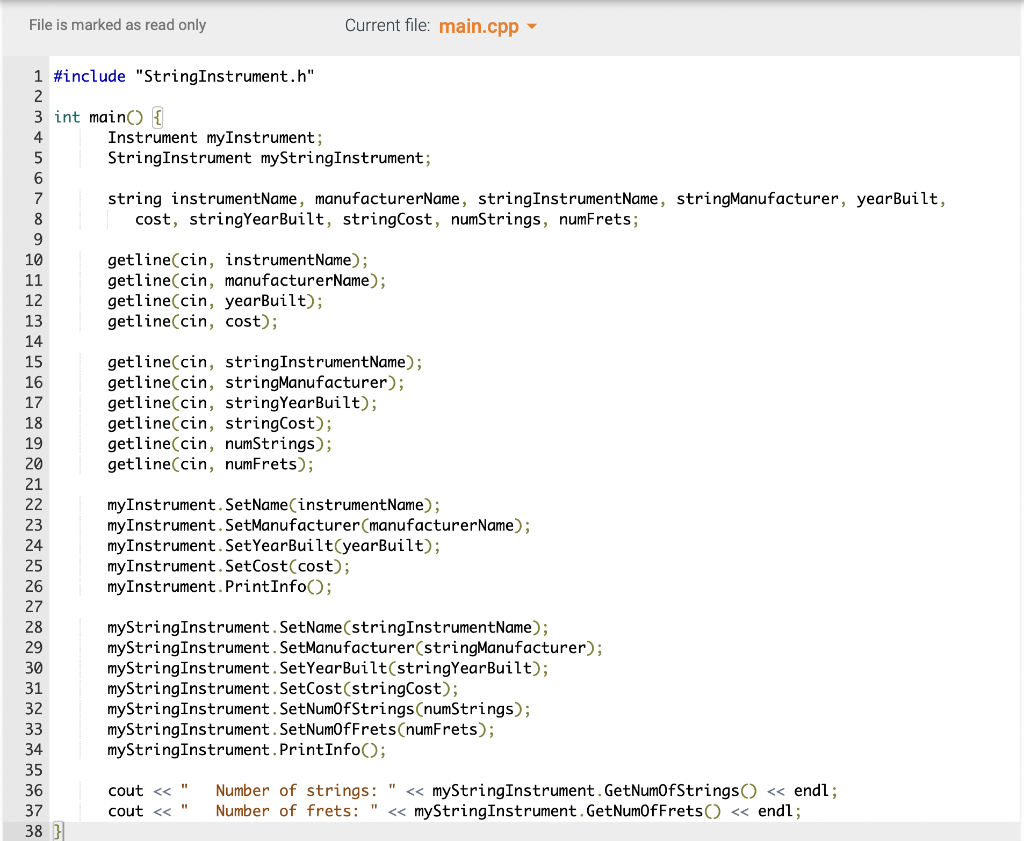Click the myStringInstrument declaration on line 5
The height and width of the screenshot is (841, 1024).
pyautogui.click(x=268, y=157)
